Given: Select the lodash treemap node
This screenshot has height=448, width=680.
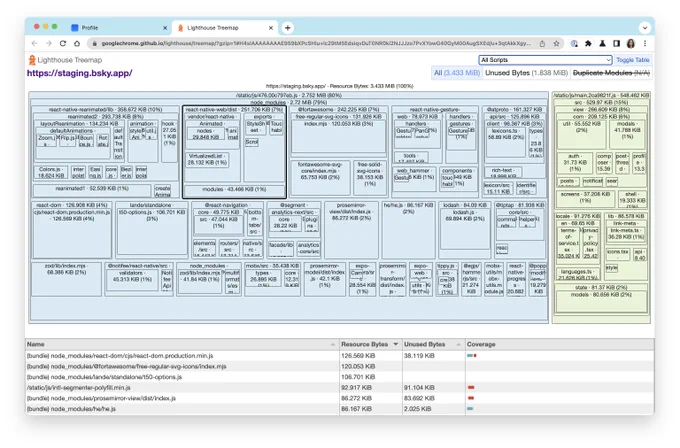Looking at the screenshot, I should [x=464, y=205].
